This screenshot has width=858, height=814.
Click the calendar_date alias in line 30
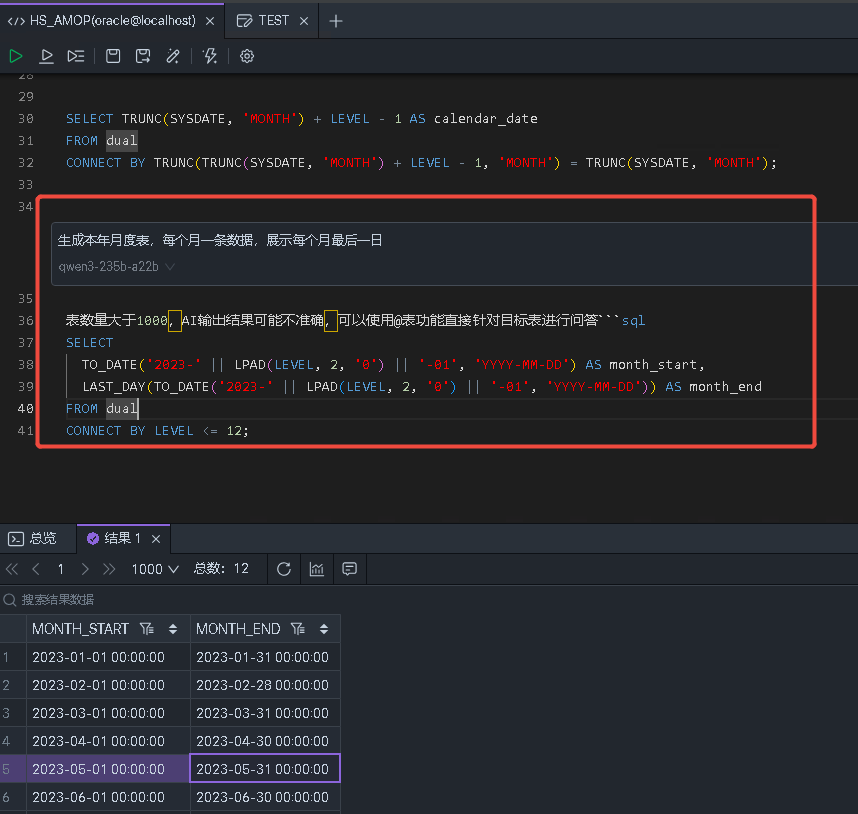[x=485, y=119]
